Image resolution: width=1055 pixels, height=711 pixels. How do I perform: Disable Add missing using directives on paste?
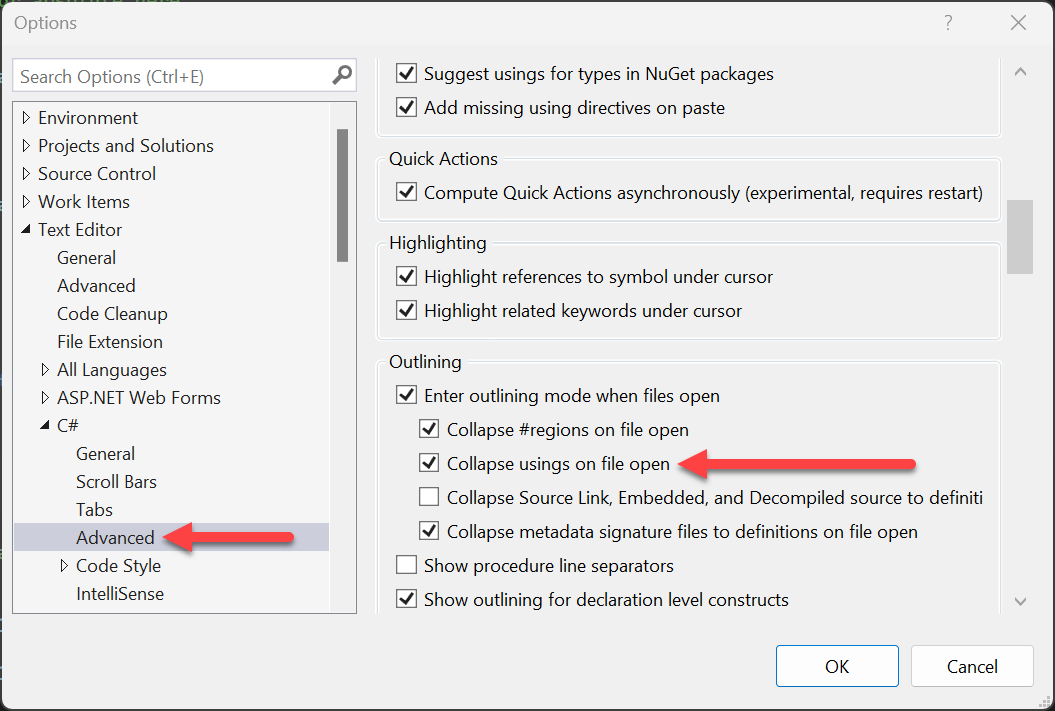click(x=406, y=108)
